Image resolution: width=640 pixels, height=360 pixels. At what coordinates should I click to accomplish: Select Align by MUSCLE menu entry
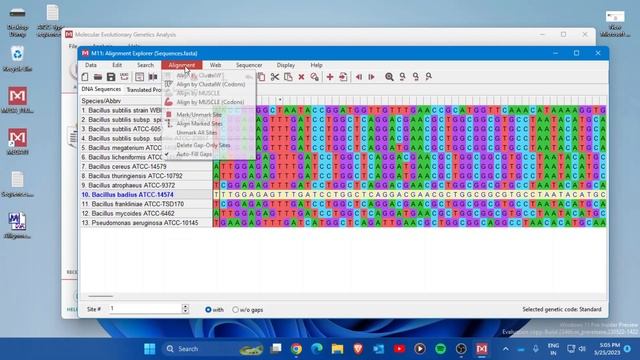(x=198, y=93)
